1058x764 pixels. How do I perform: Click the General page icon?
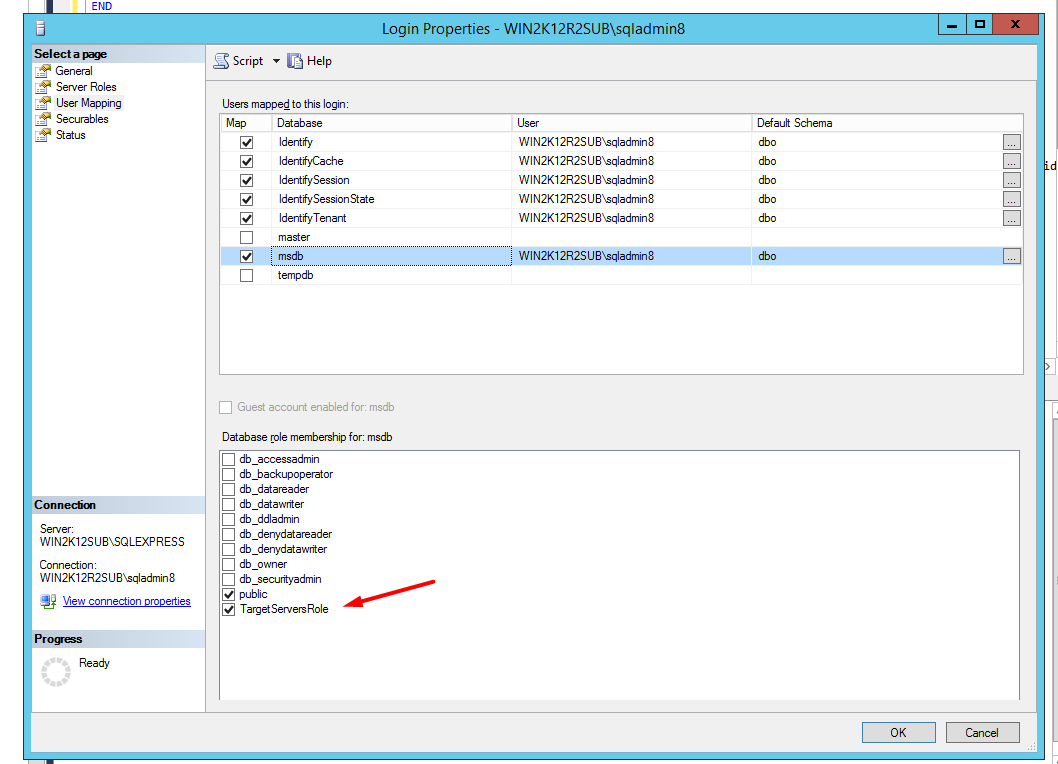(x=43, y=71)
